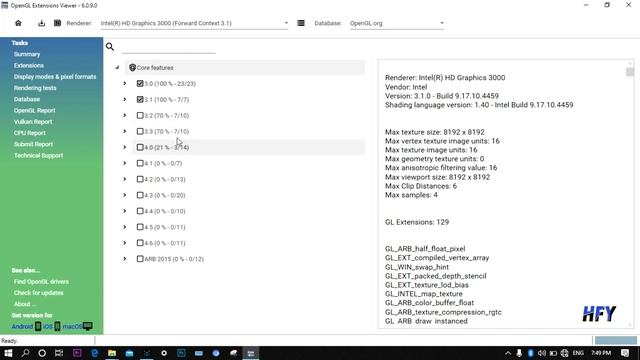Viewport: 640px width, 360px height.
Task: Check the 3.3 version checkbox
Action: pyautogui.click(x=140, y=131)
